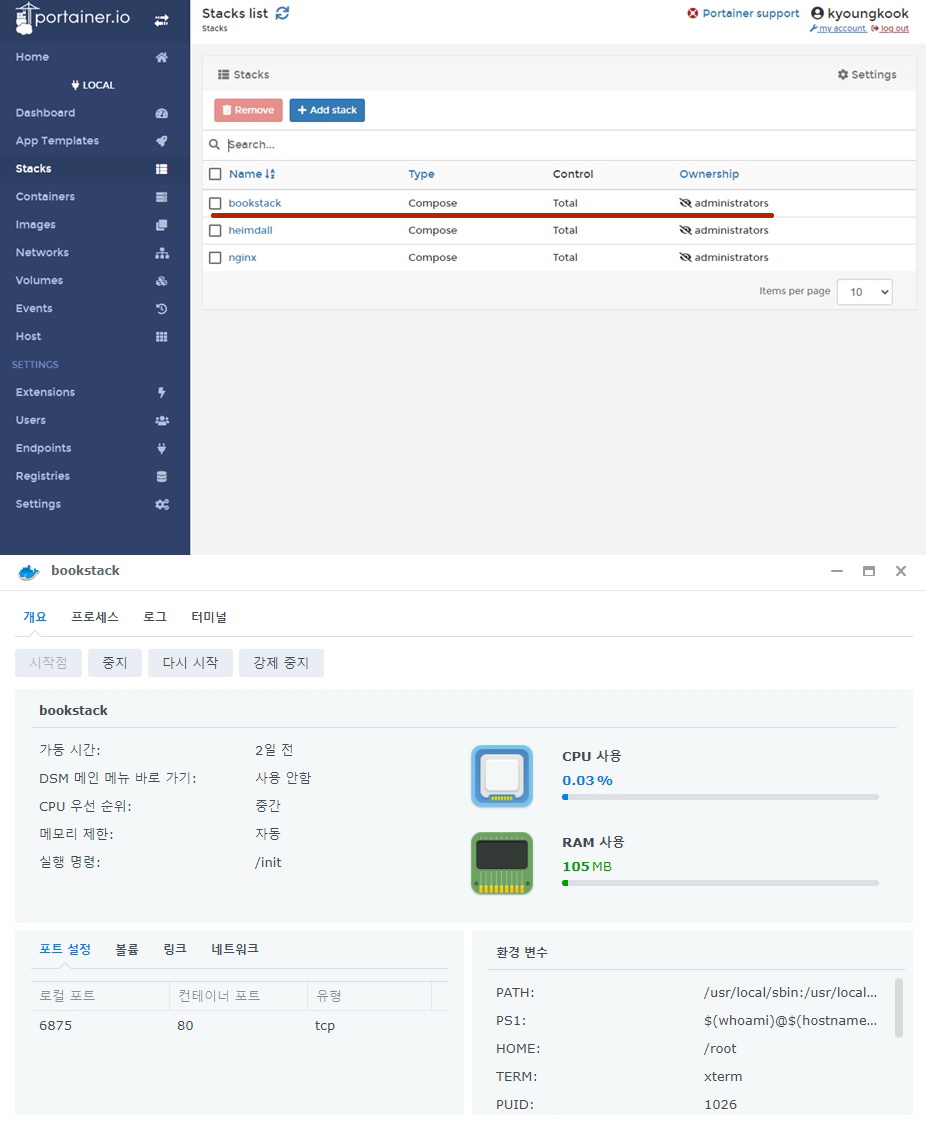The height and width of the screenshot is (1128, 926).
Task: Click the Docker whale icon in bookstack window
Action: (x=29, y=572)
